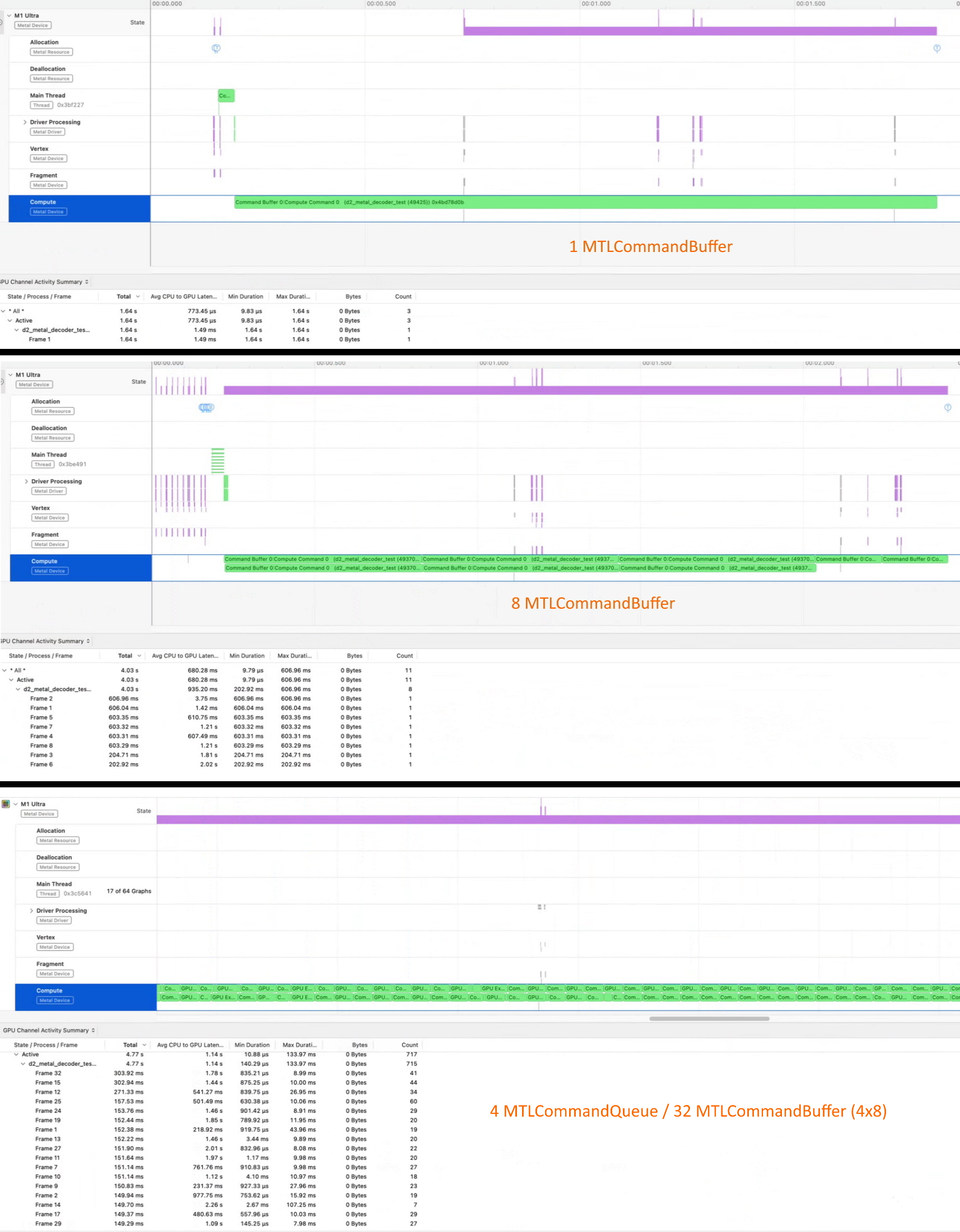Select the Frame 5 row

click(x=209, y=717)
